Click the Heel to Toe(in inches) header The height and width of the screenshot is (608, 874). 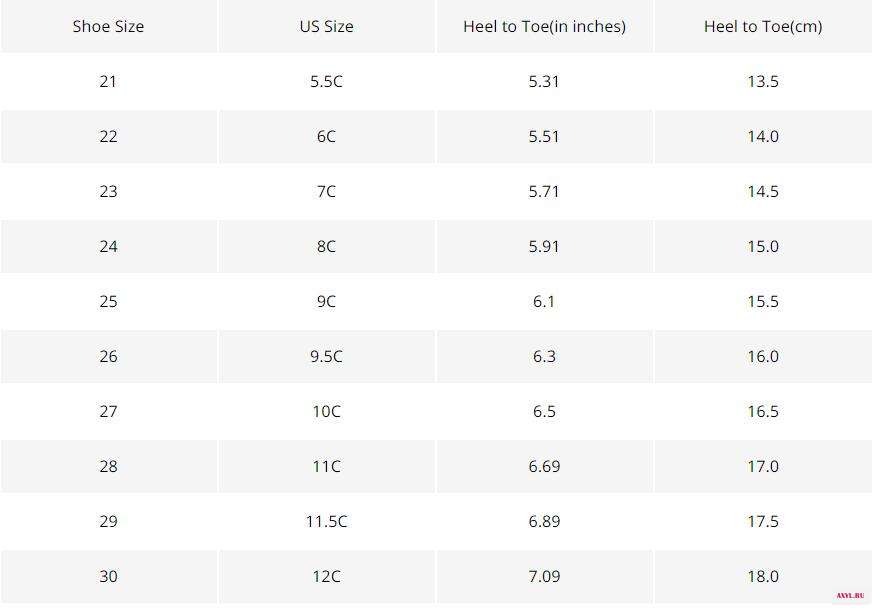click(545, 26)
